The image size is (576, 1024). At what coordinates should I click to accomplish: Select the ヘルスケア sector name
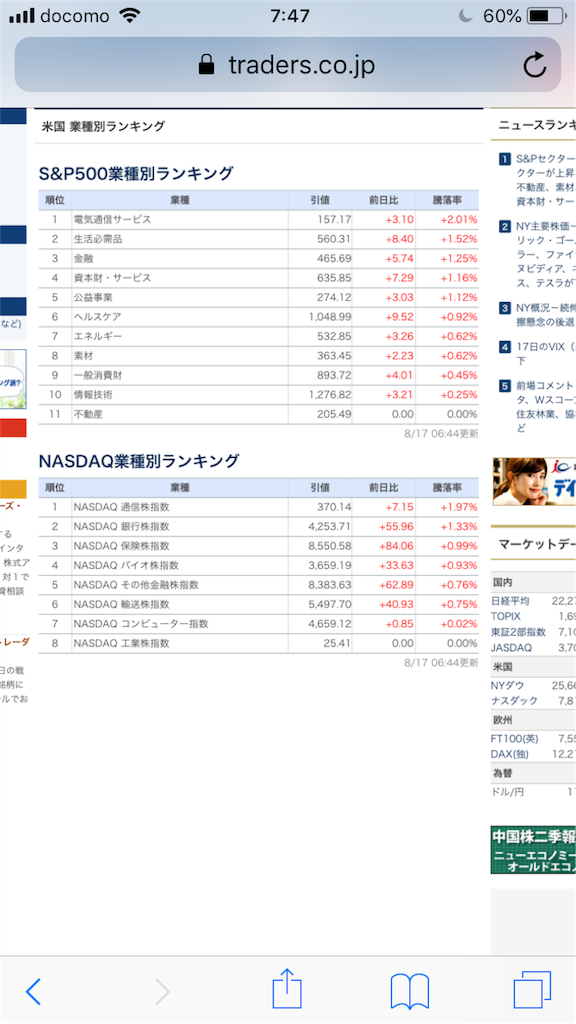point(97,317)
